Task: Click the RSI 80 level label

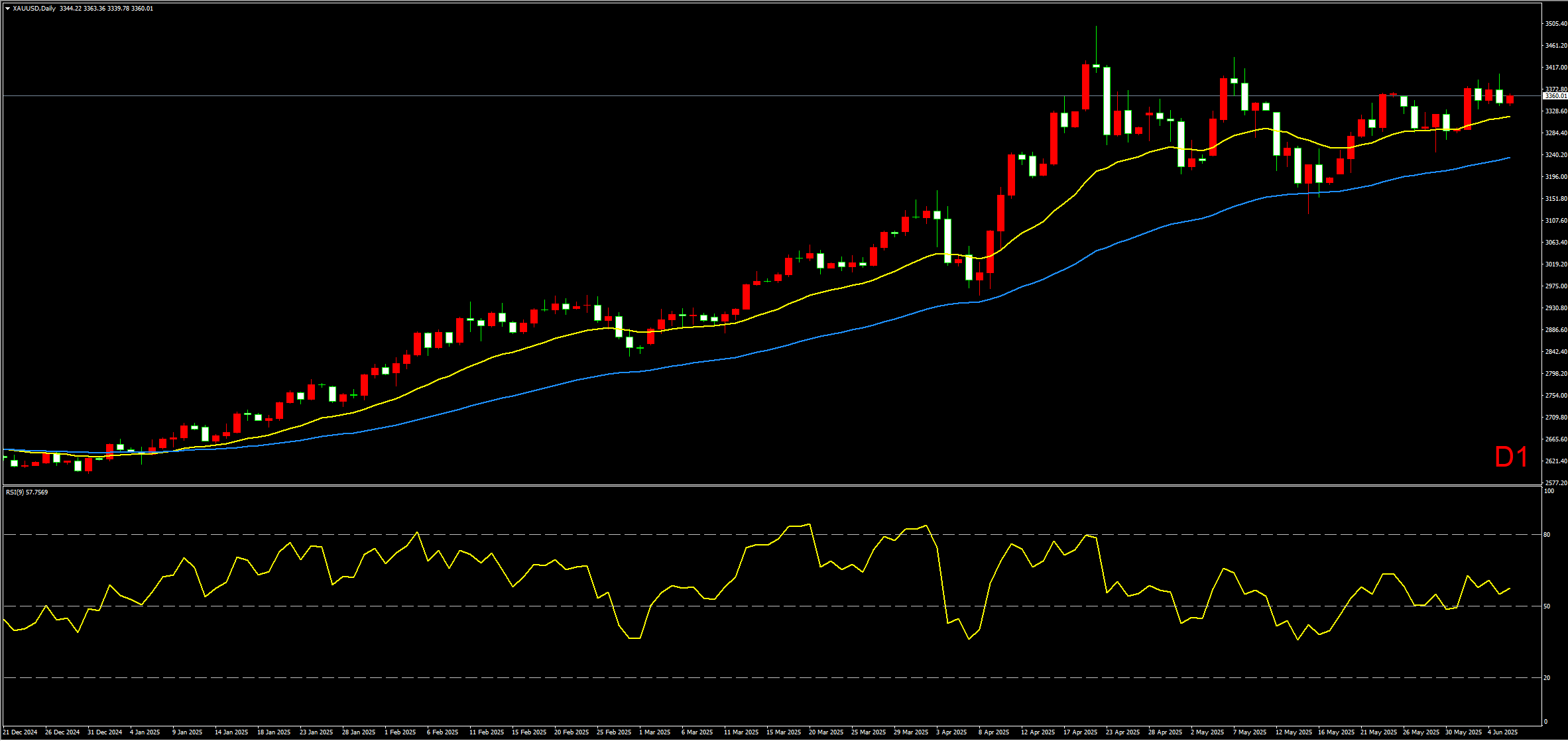Action: 1547,535
